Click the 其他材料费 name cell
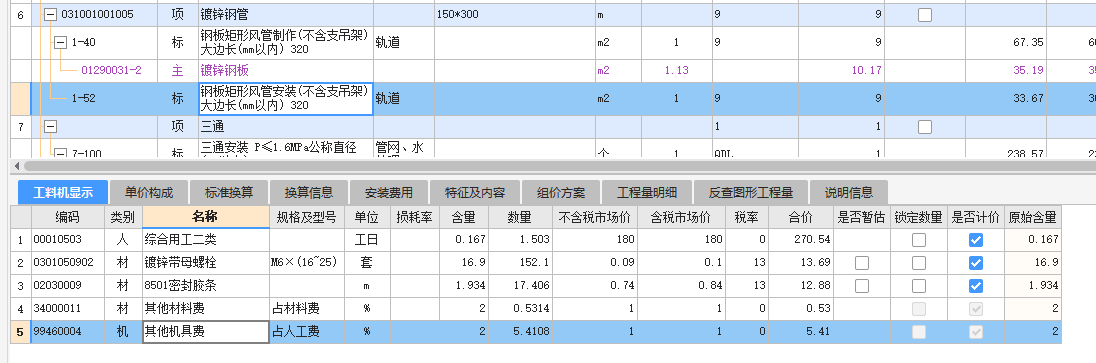Image resolution: width=1096 pixels, height=363 pixels. 206,309
